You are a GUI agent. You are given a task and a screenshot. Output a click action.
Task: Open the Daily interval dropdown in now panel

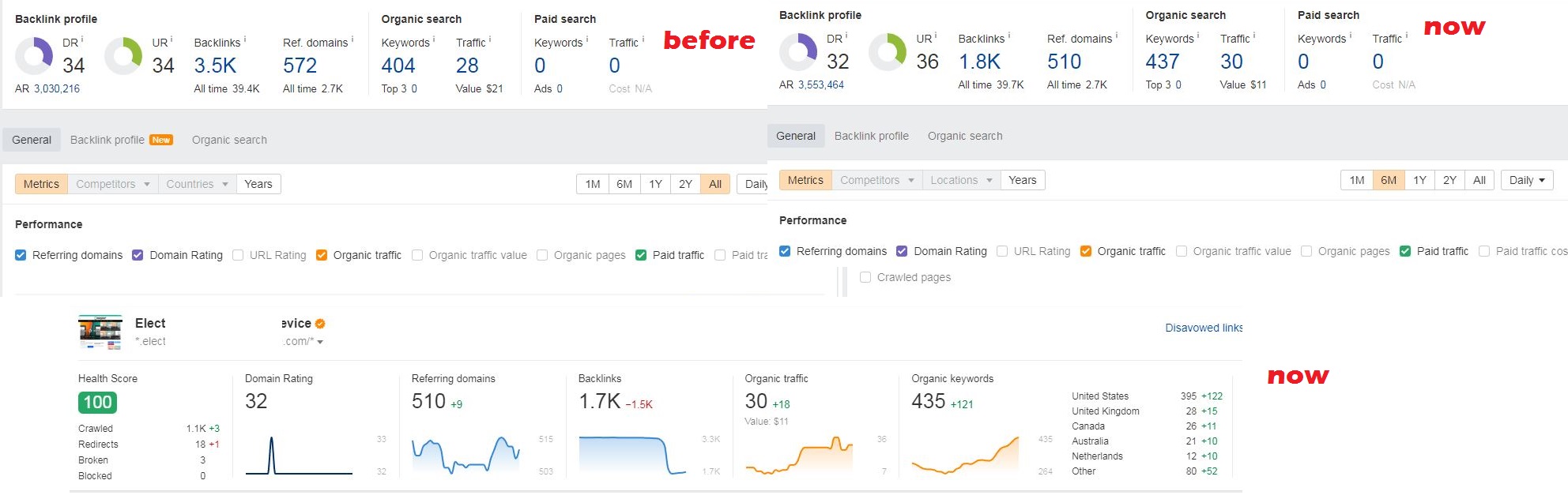pos(1527,180)
